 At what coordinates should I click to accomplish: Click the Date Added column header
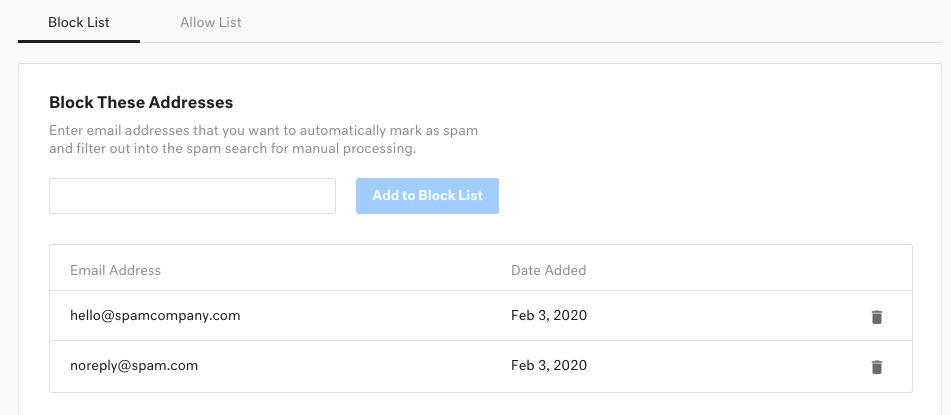548,270
